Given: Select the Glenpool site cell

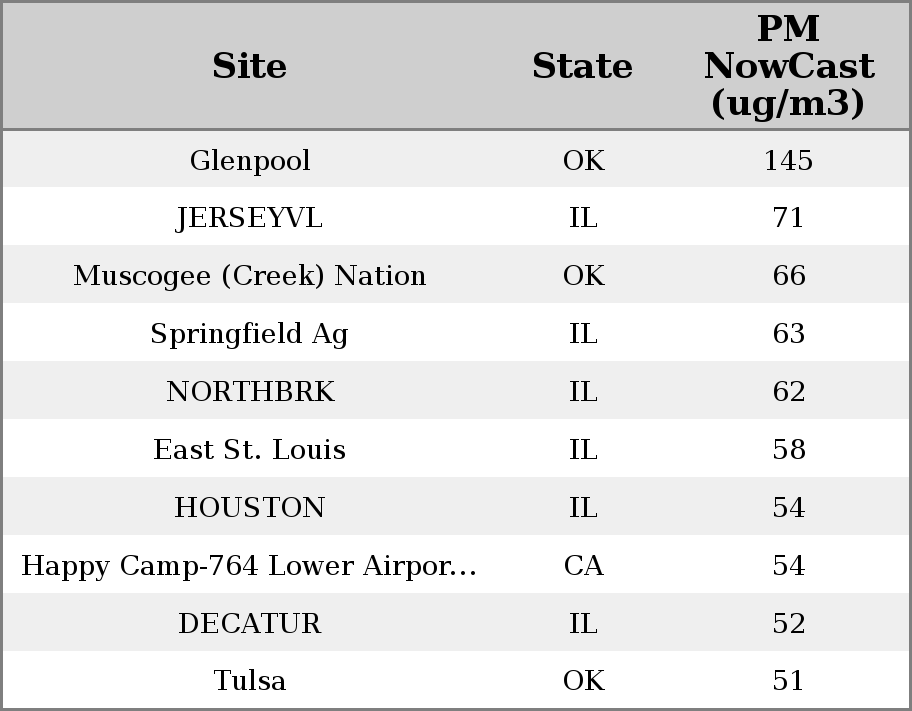Looking at the screenshot, I should click(249, 160).
